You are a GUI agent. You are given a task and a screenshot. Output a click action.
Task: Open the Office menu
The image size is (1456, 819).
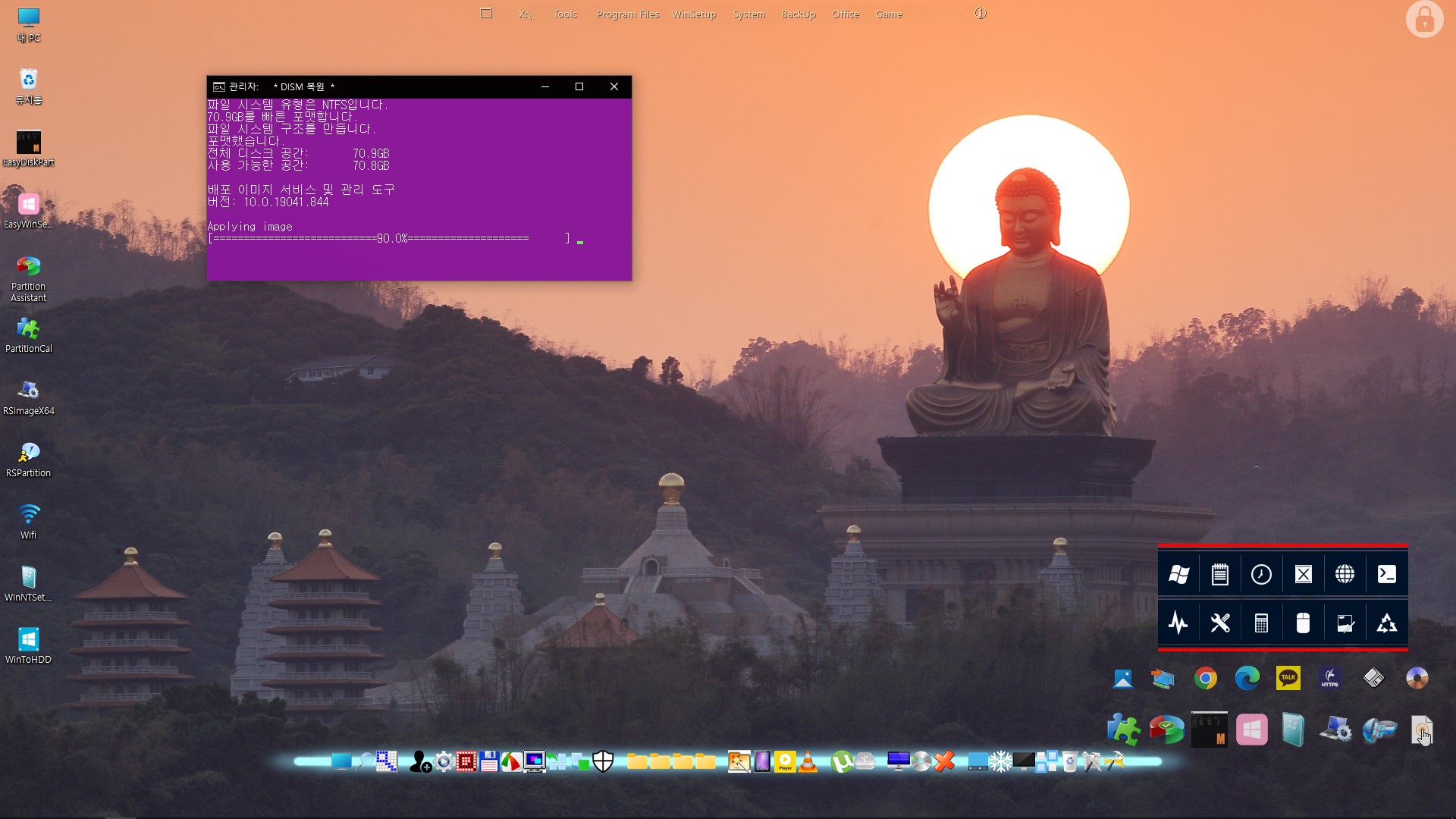pos(846,14)
